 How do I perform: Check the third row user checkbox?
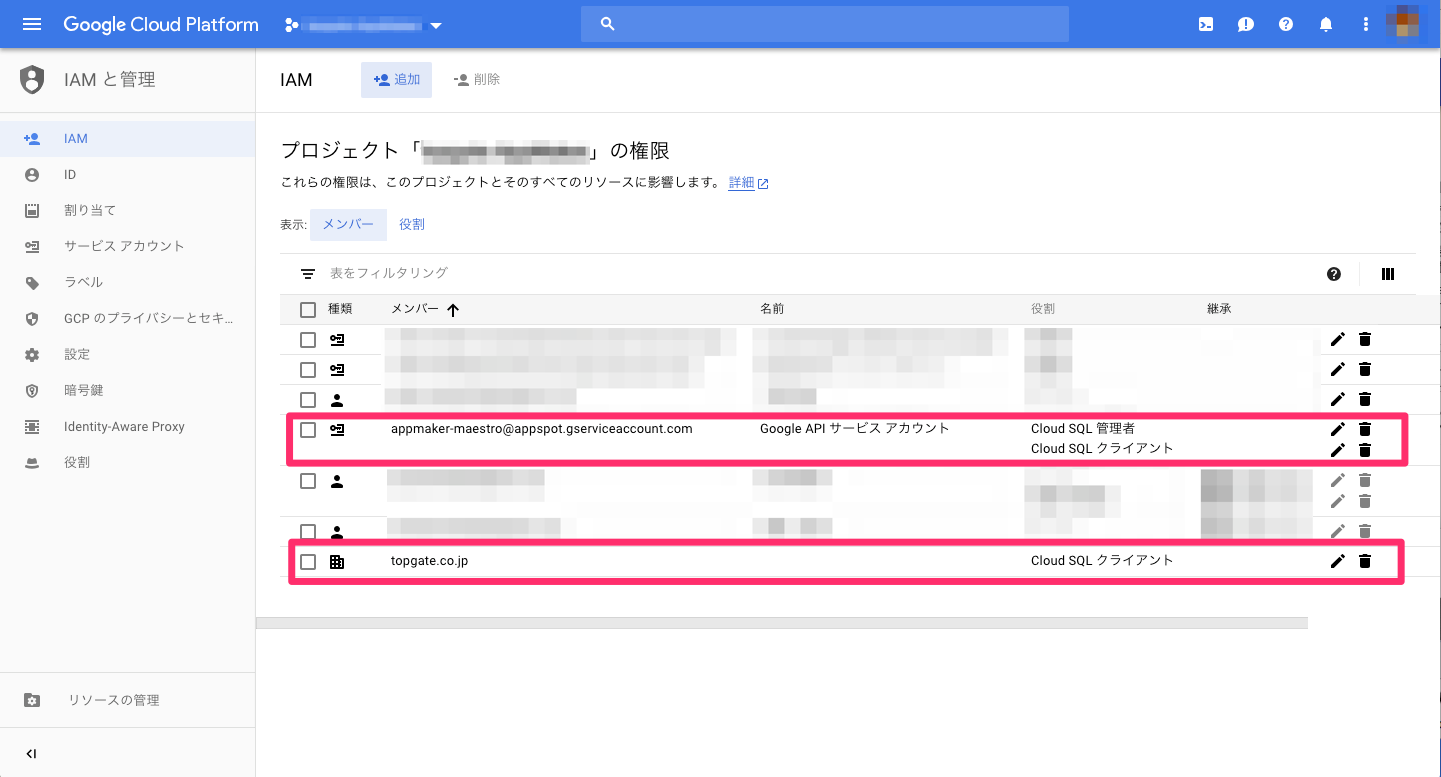[x=308, y=400]
